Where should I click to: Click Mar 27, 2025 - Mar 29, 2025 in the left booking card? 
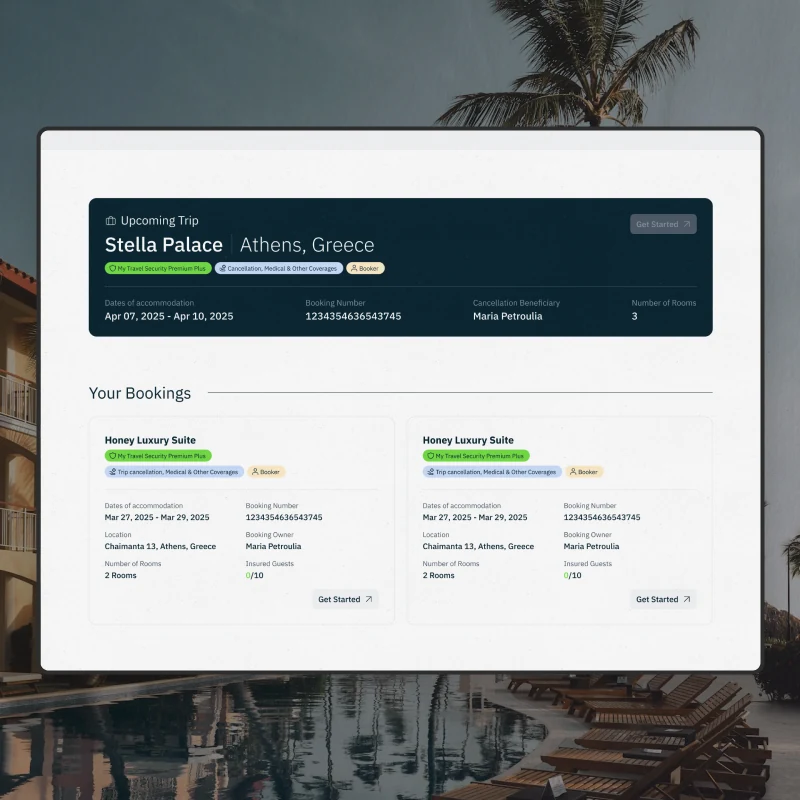click(x=157, y=517)
